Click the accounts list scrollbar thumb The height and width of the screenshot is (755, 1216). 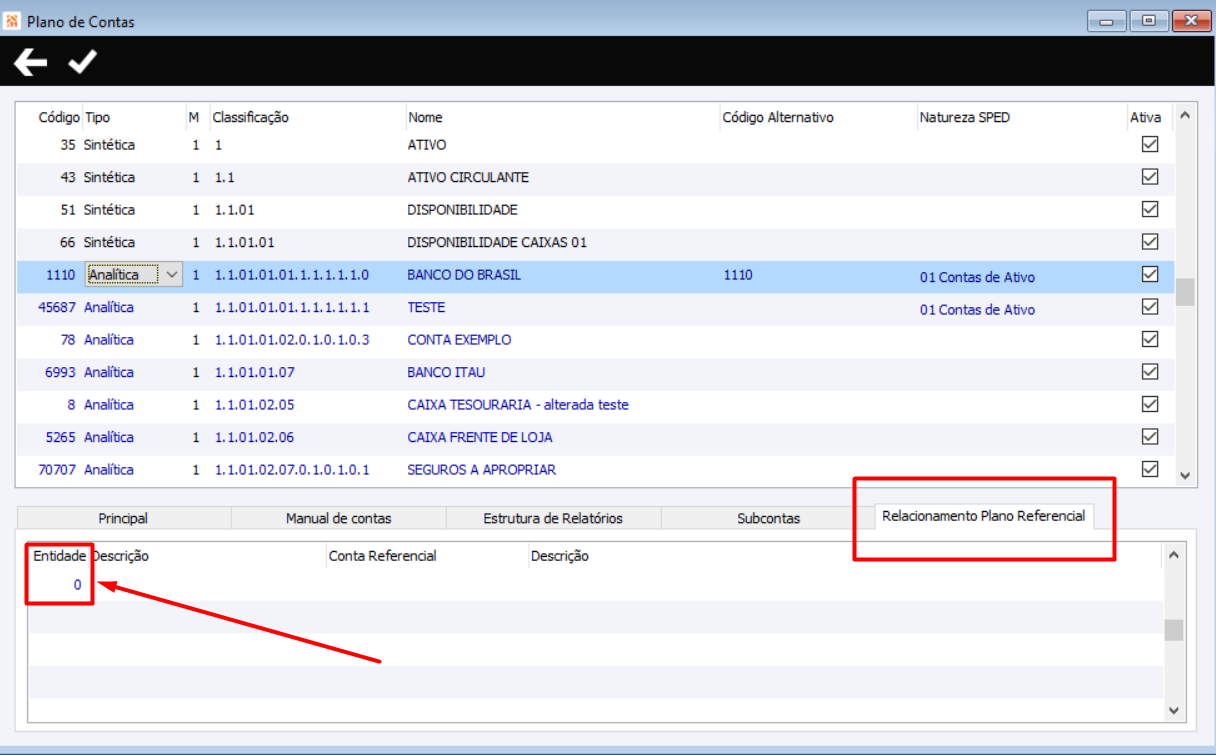[x=1185, y=291]
